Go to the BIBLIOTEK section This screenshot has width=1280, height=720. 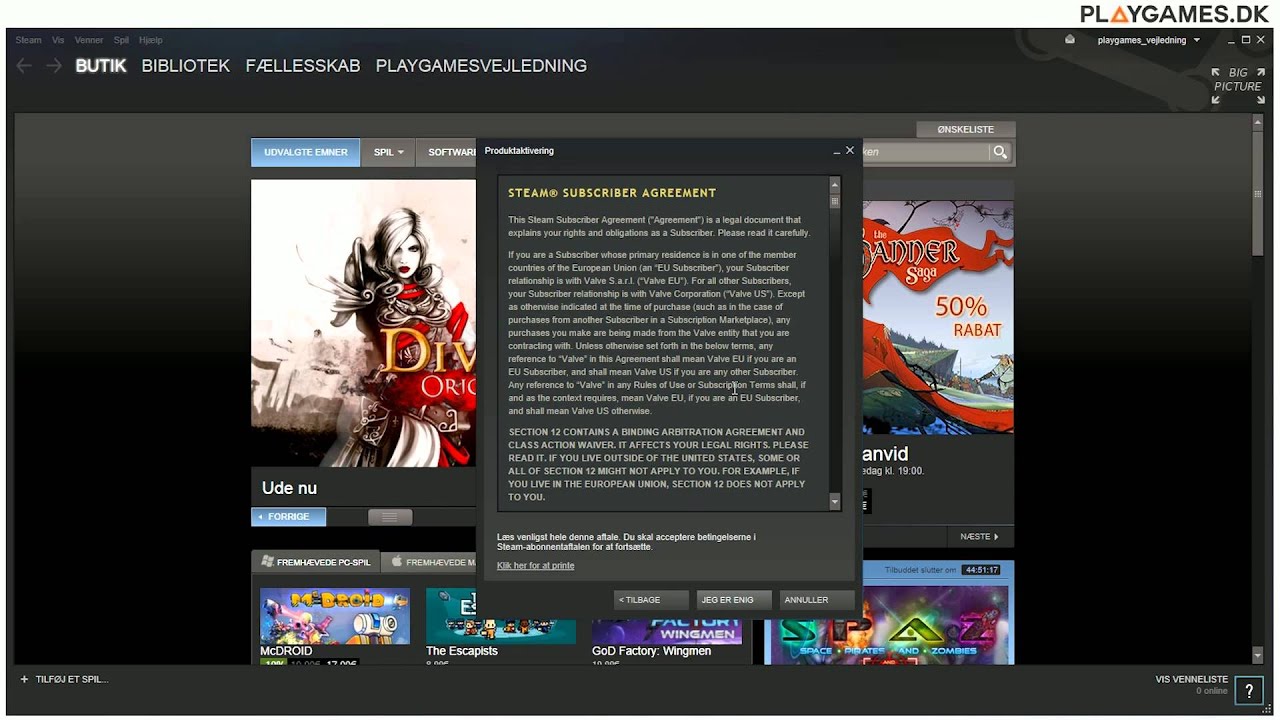tap(186, 66)
